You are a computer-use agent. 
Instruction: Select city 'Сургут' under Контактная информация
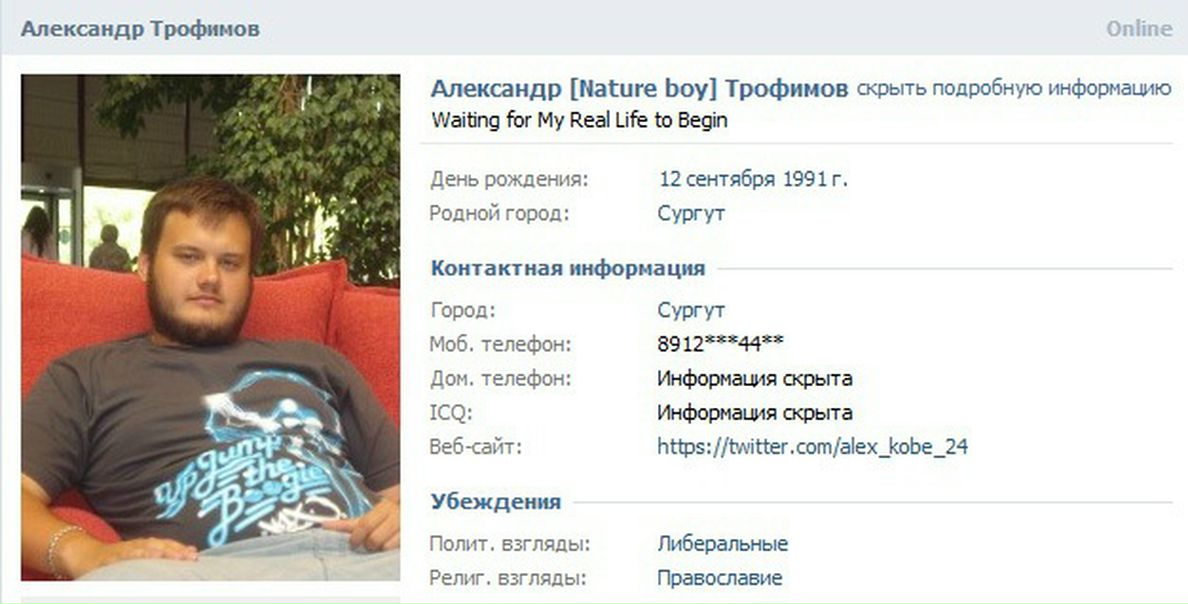[x=691, y=311]
